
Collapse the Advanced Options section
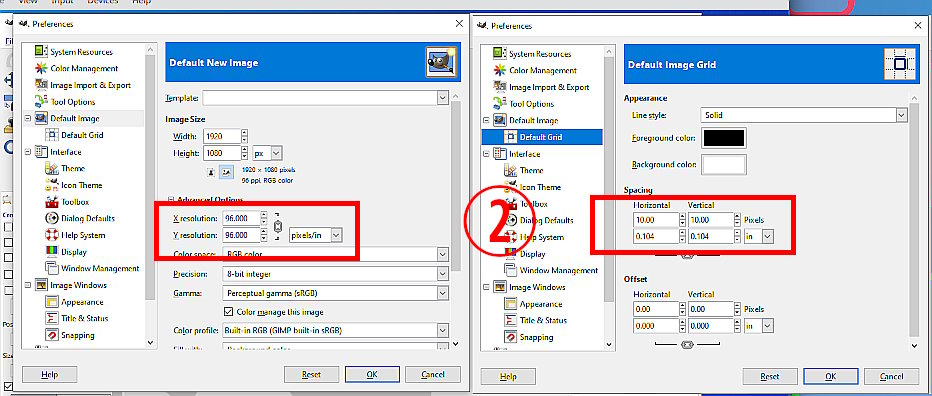[170, 200]
